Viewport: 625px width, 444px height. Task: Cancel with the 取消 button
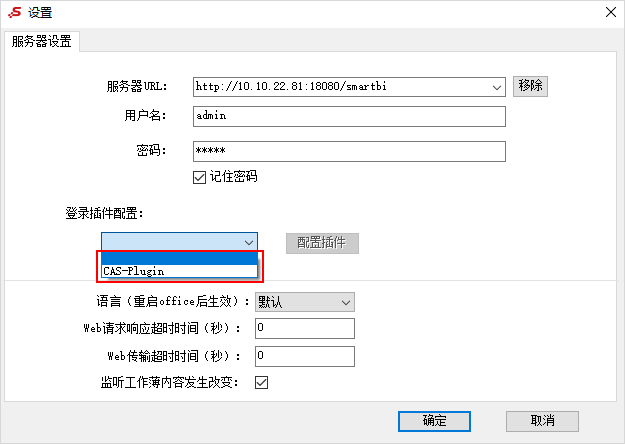(542, 421)
